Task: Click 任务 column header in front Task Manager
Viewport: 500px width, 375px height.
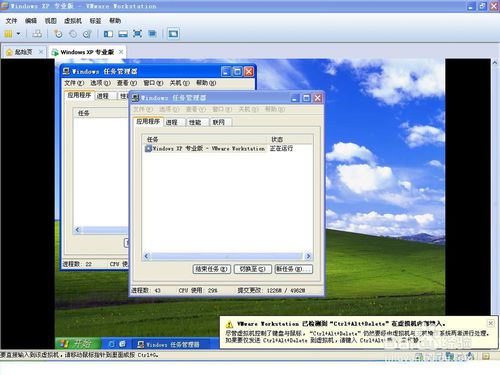Action: [205, 139]
